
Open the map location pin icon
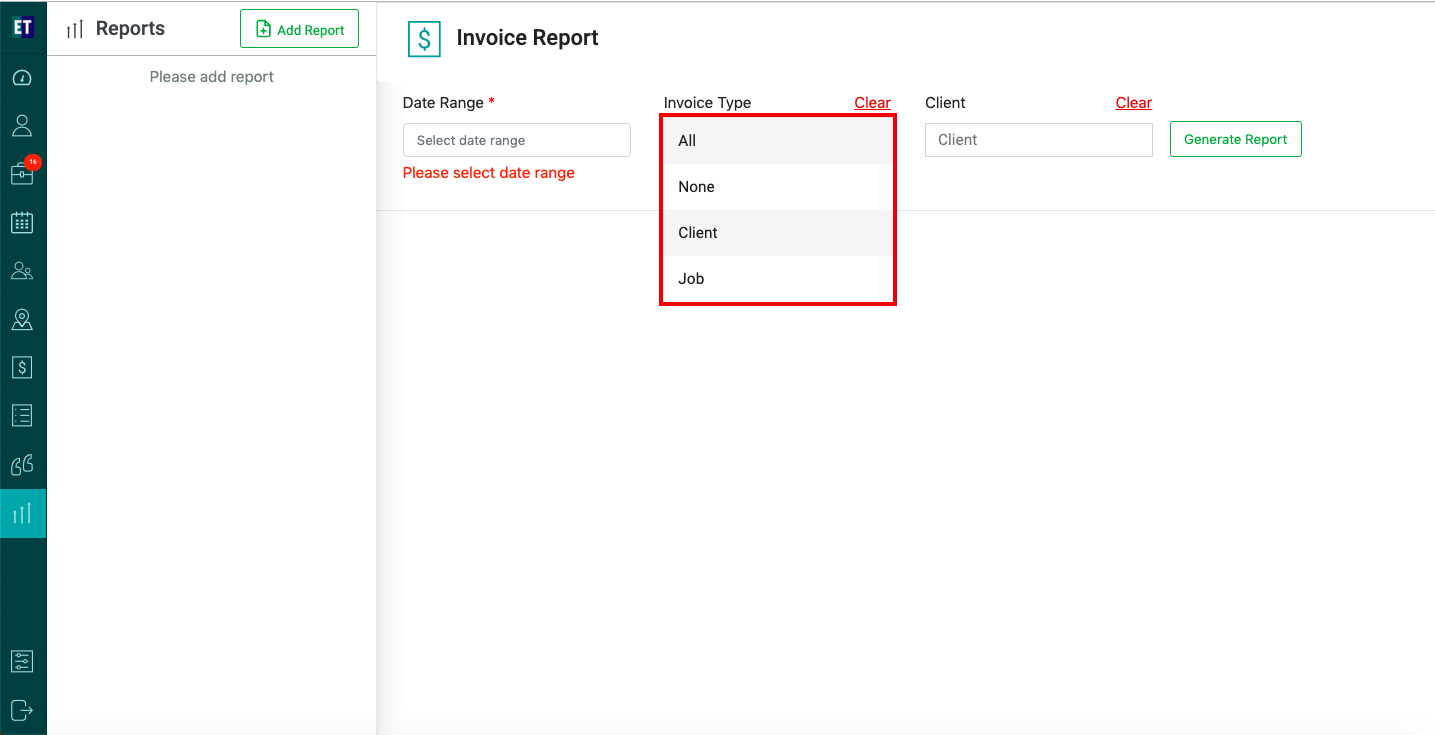click(22, 319)
